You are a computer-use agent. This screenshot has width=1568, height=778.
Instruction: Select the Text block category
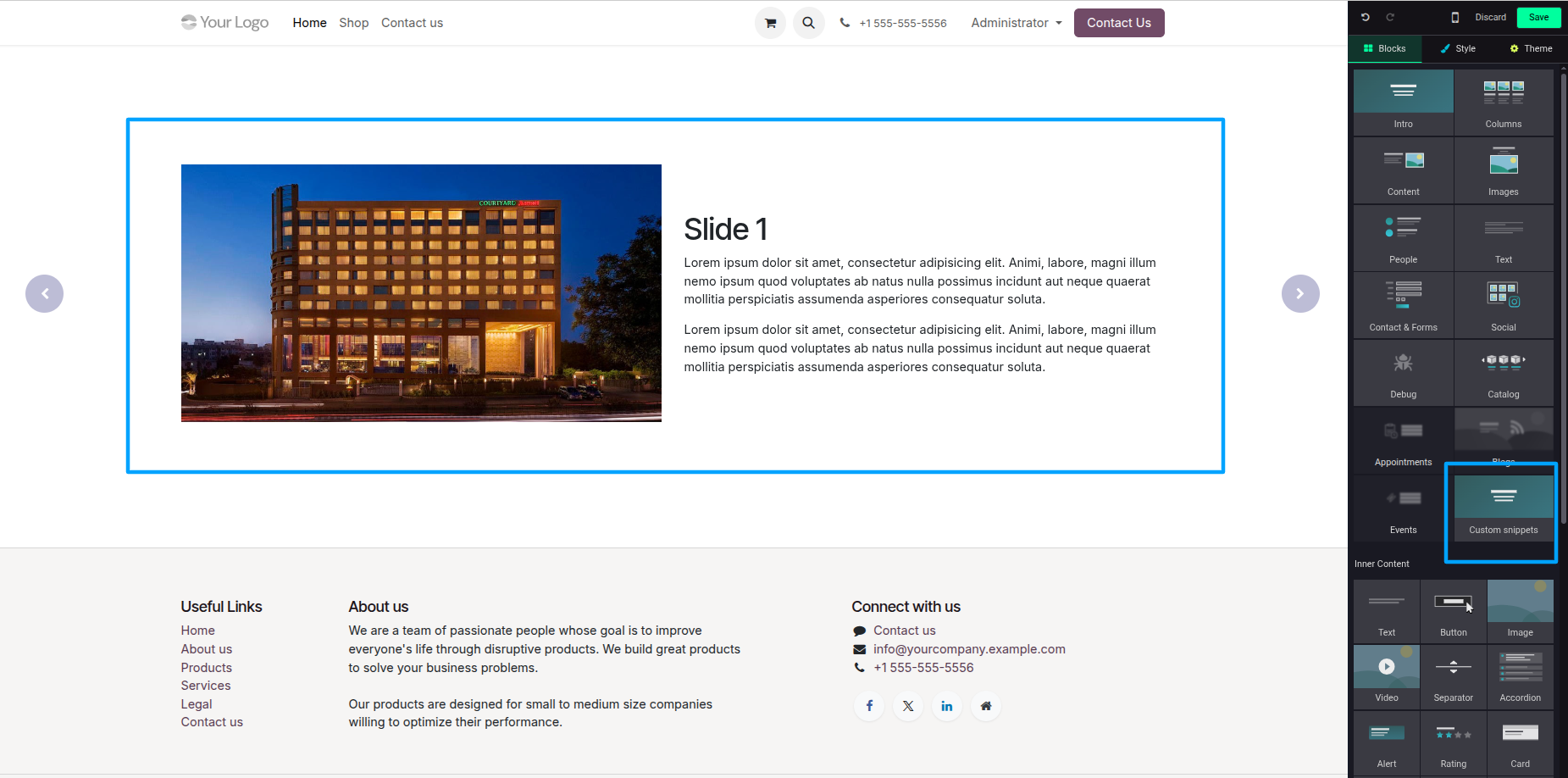(1504, 237)
